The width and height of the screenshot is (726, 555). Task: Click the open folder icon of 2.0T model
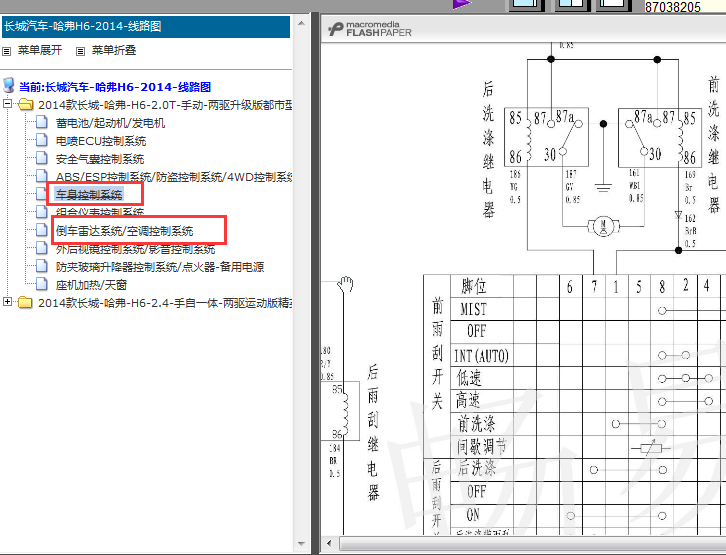[25, 105]
